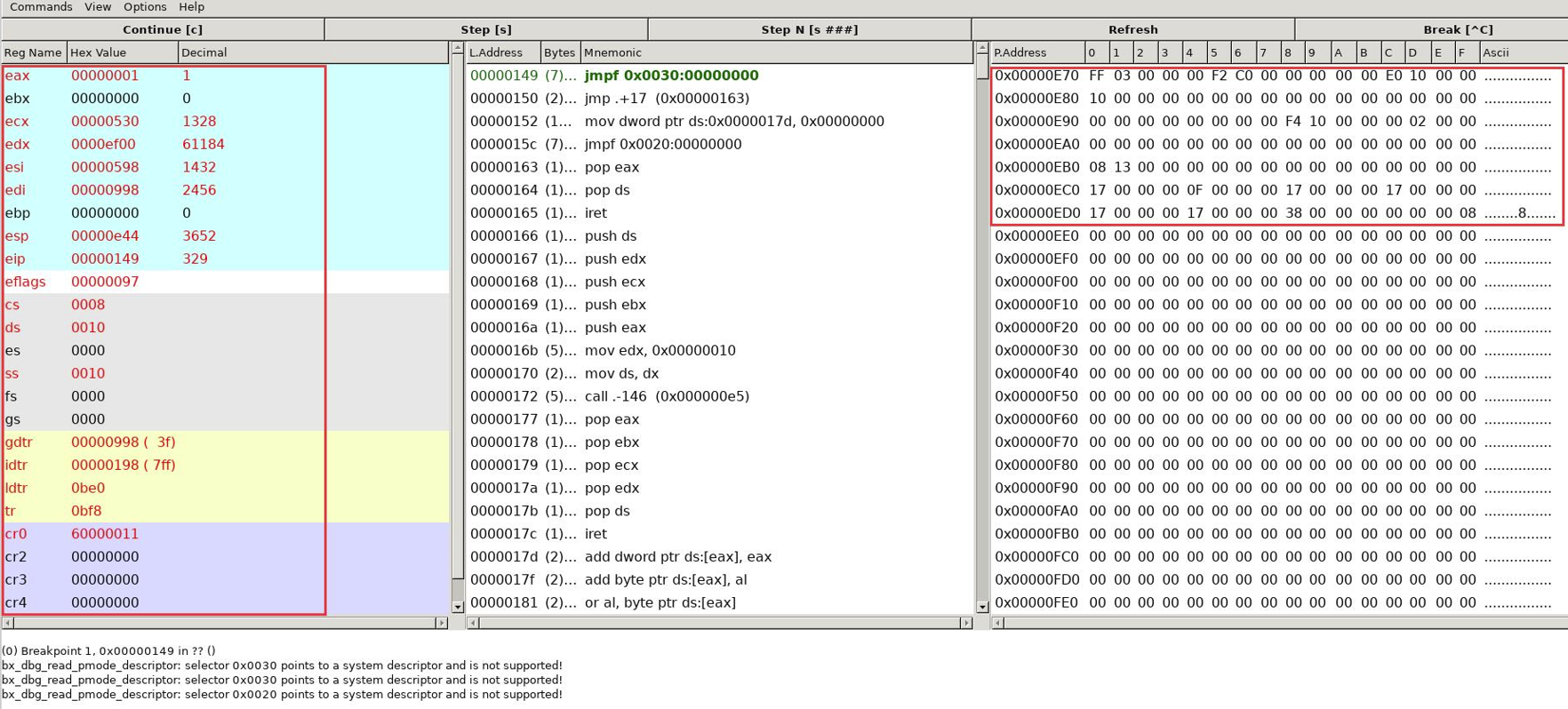
Task: Select the esp register row
Action: pos(225,236)
